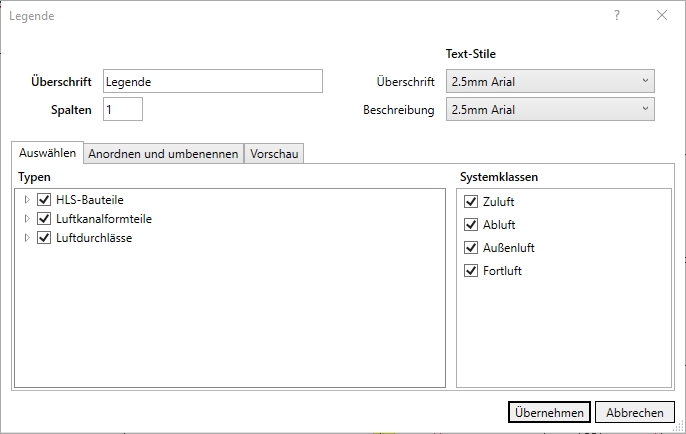Expand the Luftdurchlässe tree node
Image resolution: width=686 pixels, height=434 pixels.
[27, 238]
